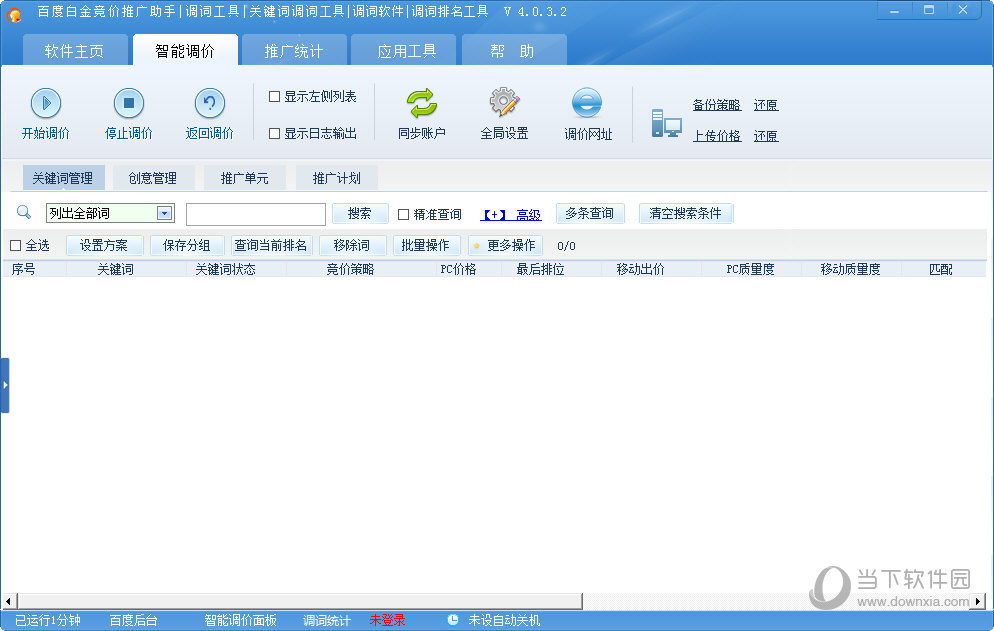The image size is (994, 631).
Task: Click the app logo in title bar
Action: click(14, 14)
